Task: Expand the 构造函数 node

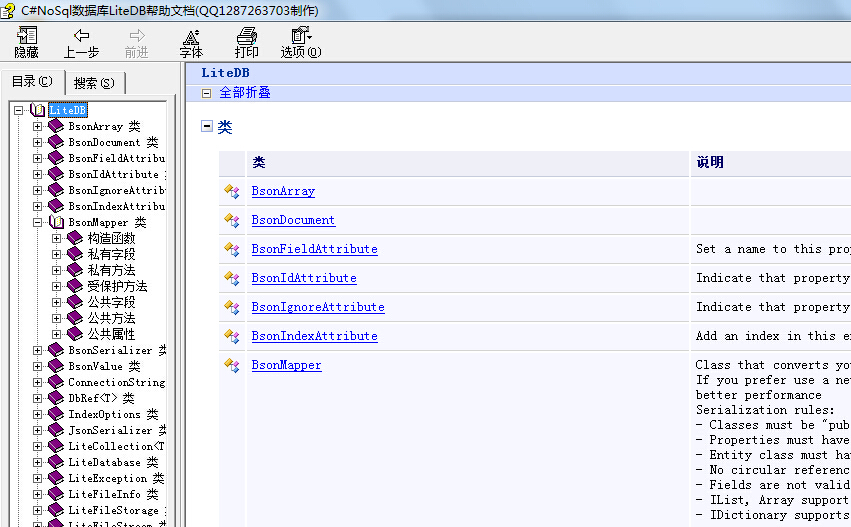Action: click(x=56, y=238)
